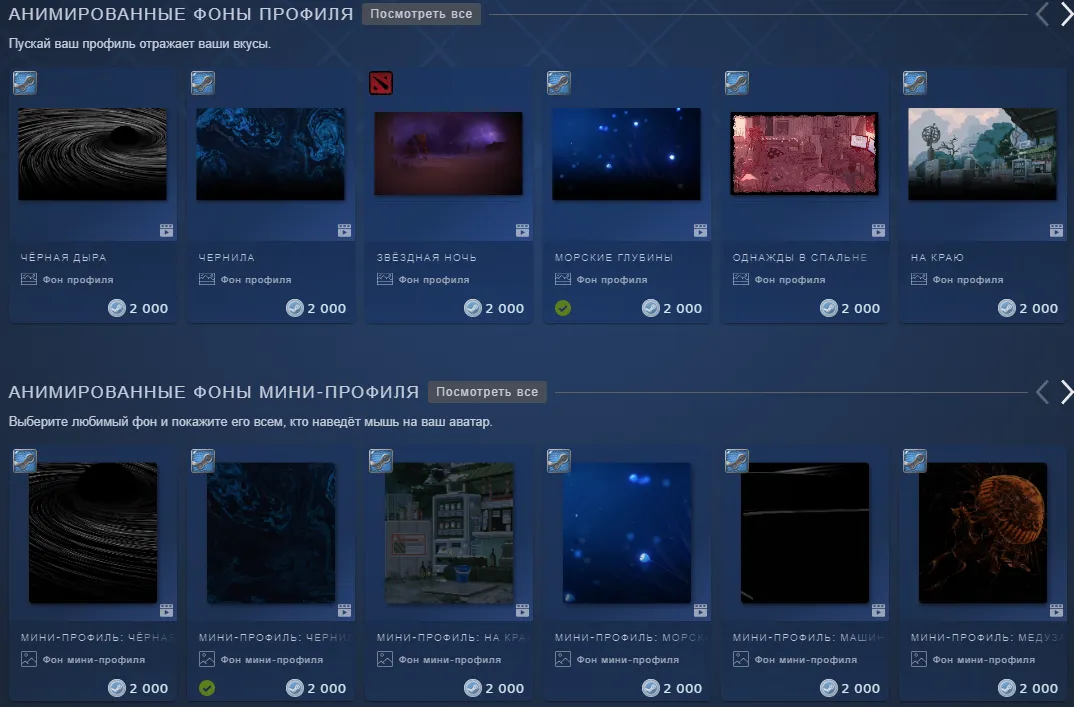Click Анимированные фоны мини-профиля heading
This screenshot has height=707, width=1074.
point(214,392)
